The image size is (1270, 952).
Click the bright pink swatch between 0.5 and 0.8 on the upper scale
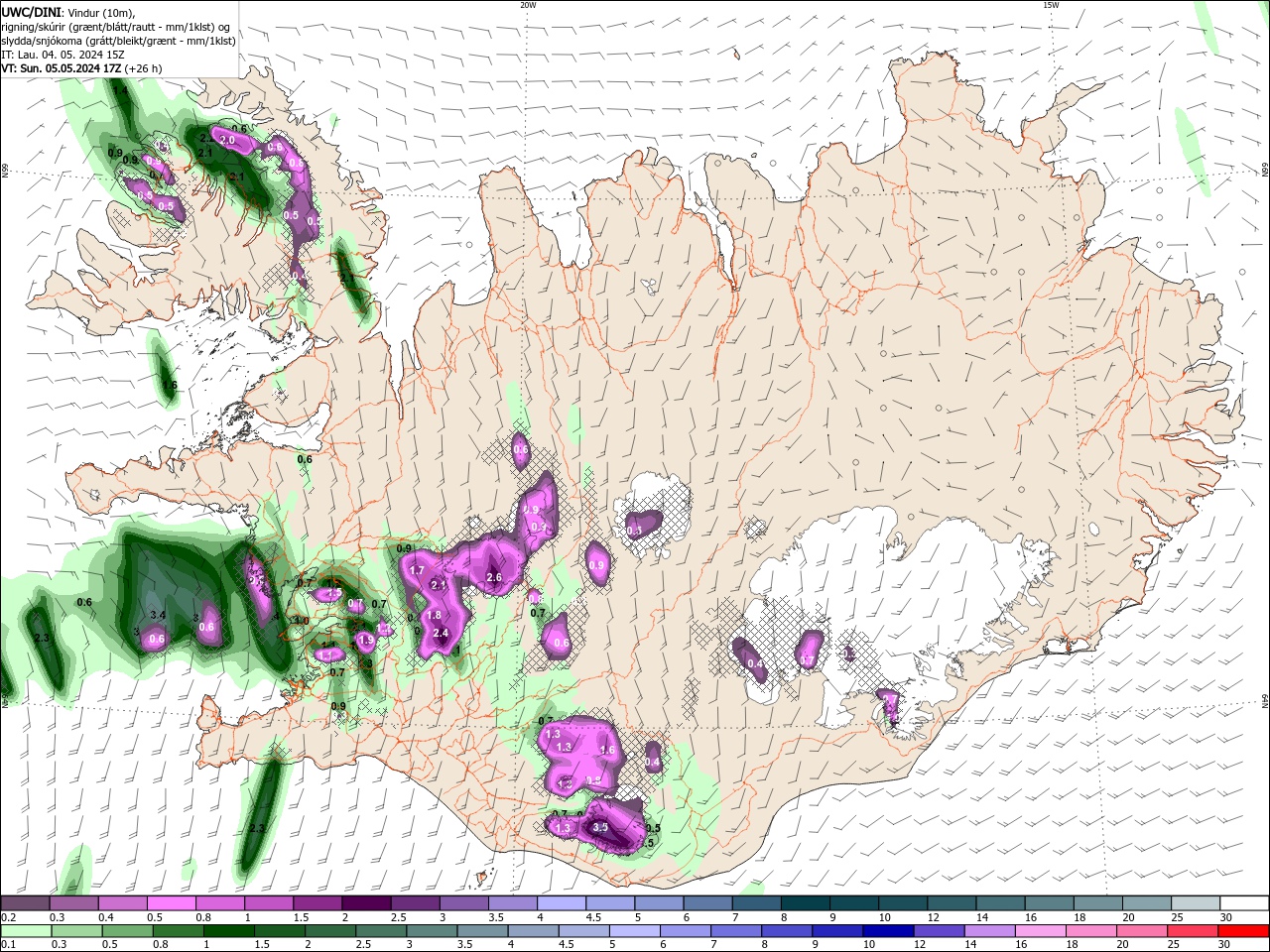171,903
